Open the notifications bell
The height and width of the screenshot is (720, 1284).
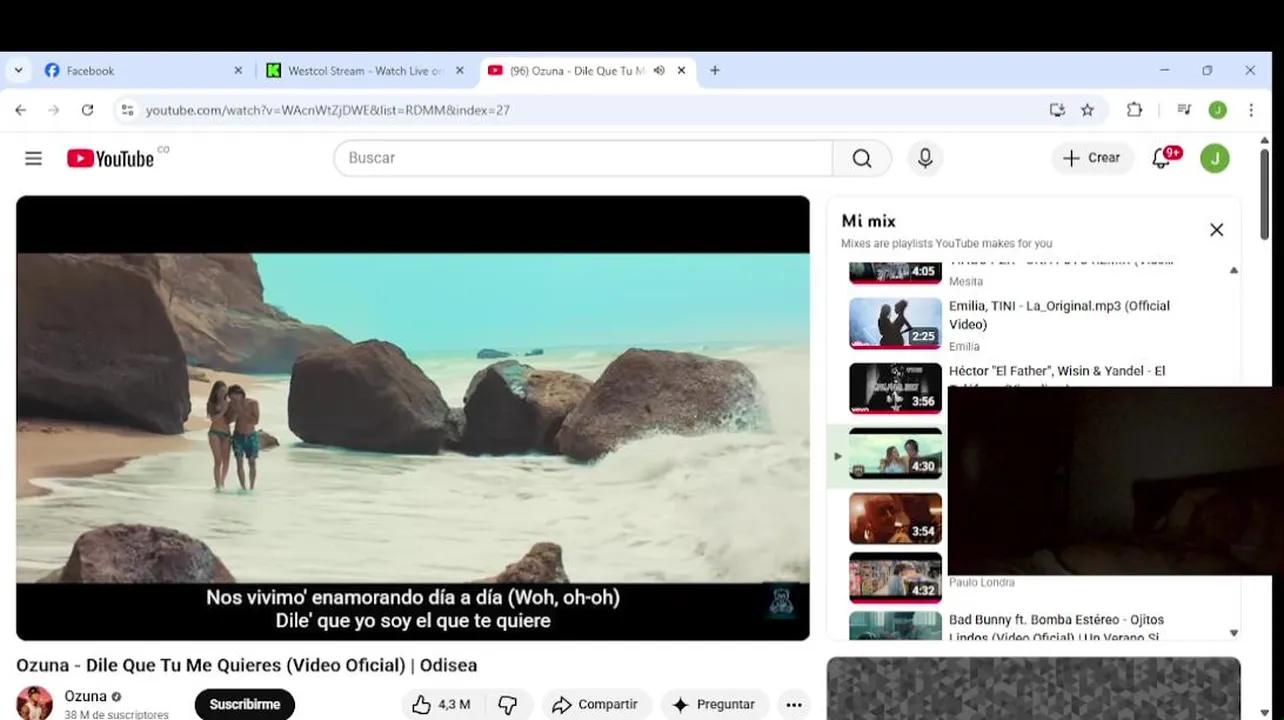coord(1161,158)
